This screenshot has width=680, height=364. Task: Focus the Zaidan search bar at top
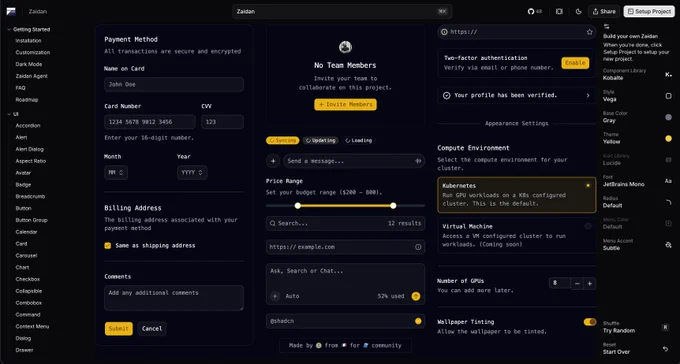pos(342,12)
